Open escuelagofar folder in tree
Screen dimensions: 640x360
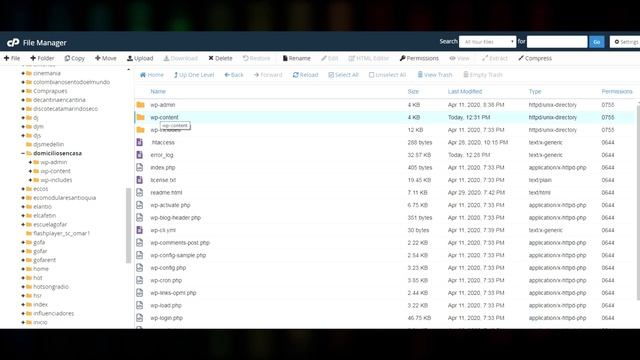click(x=50, y=224)
